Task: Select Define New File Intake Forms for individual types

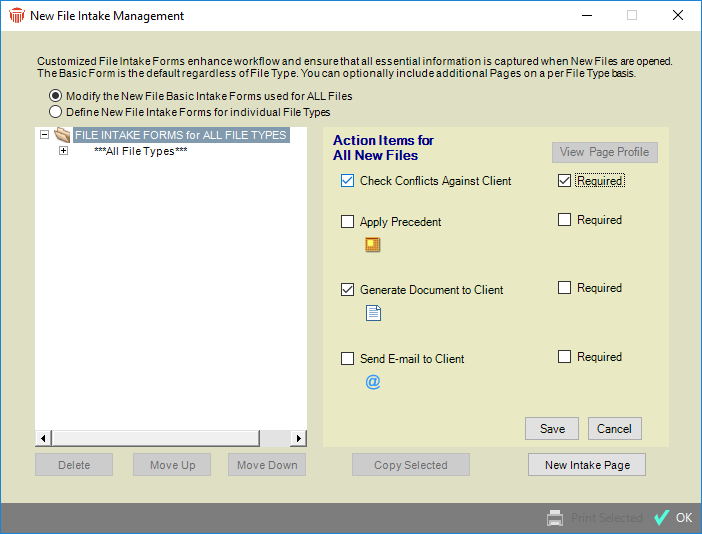Action: (56, 112)
